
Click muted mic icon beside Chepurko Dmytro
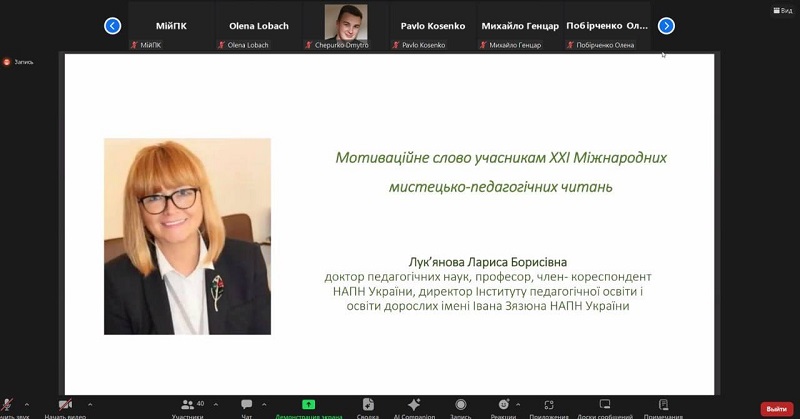click(308, 45)
